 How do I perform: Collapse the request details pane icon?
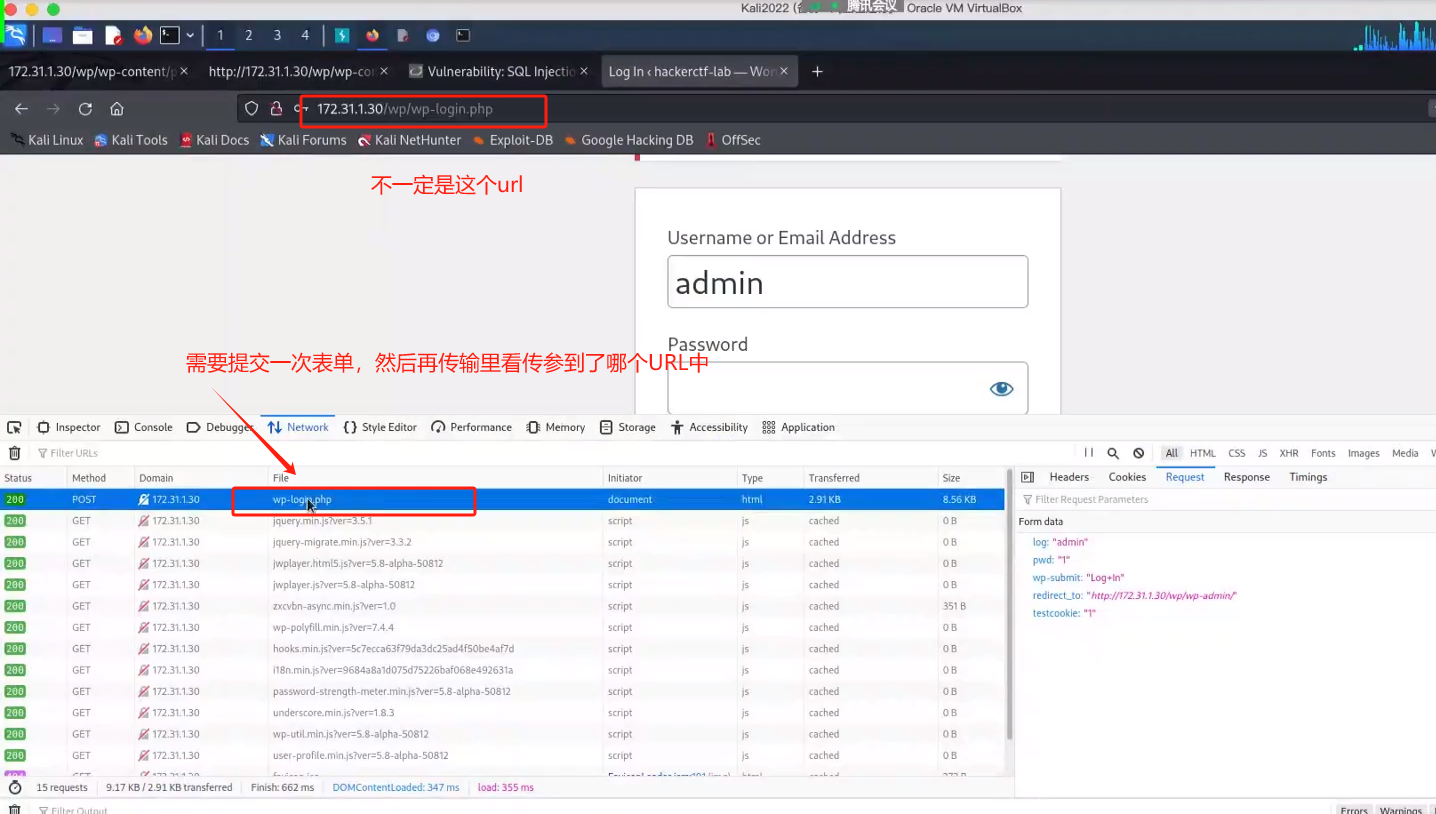1027,477
